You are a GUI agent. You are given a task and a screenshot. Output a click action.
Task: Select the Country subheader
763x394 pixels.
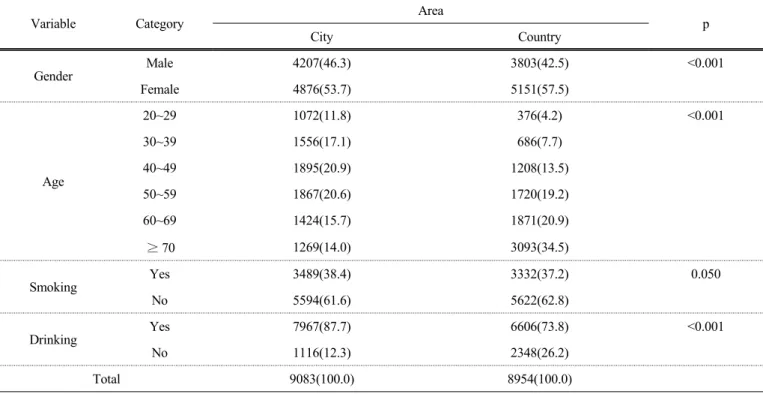[539, 37]
